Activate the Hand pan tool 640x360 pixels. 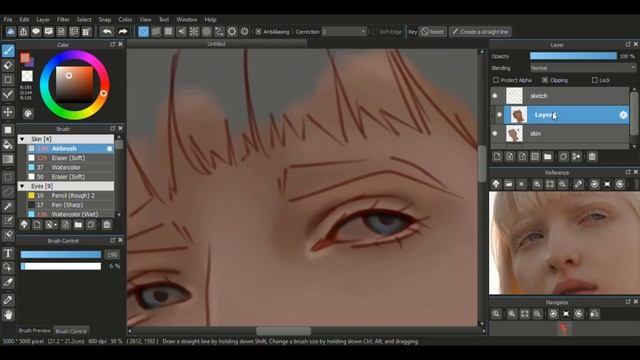click(8, 315)
